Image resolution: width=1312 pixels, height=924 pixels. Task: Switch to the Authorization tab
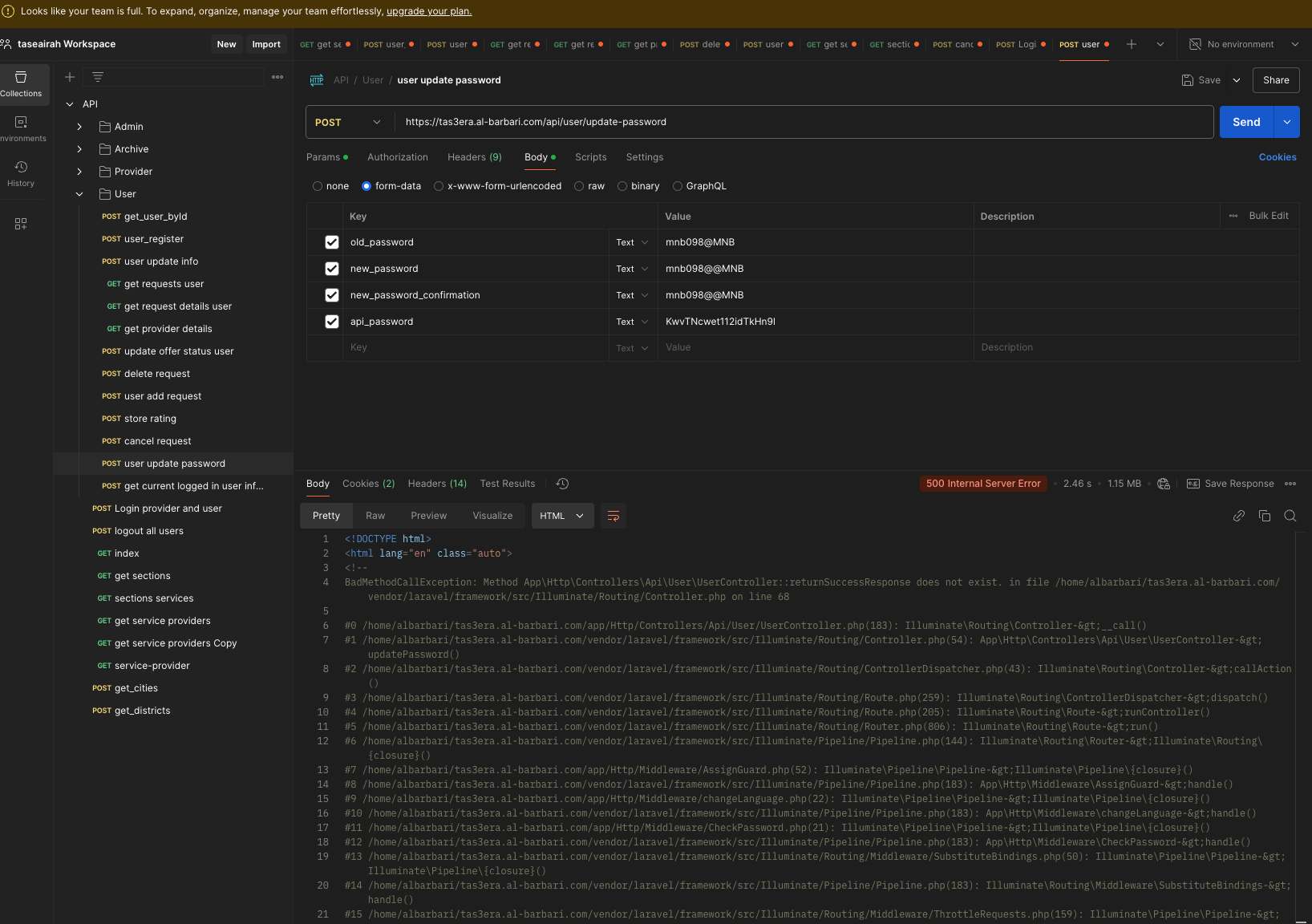pyautogui.click(x=398, y=157)
